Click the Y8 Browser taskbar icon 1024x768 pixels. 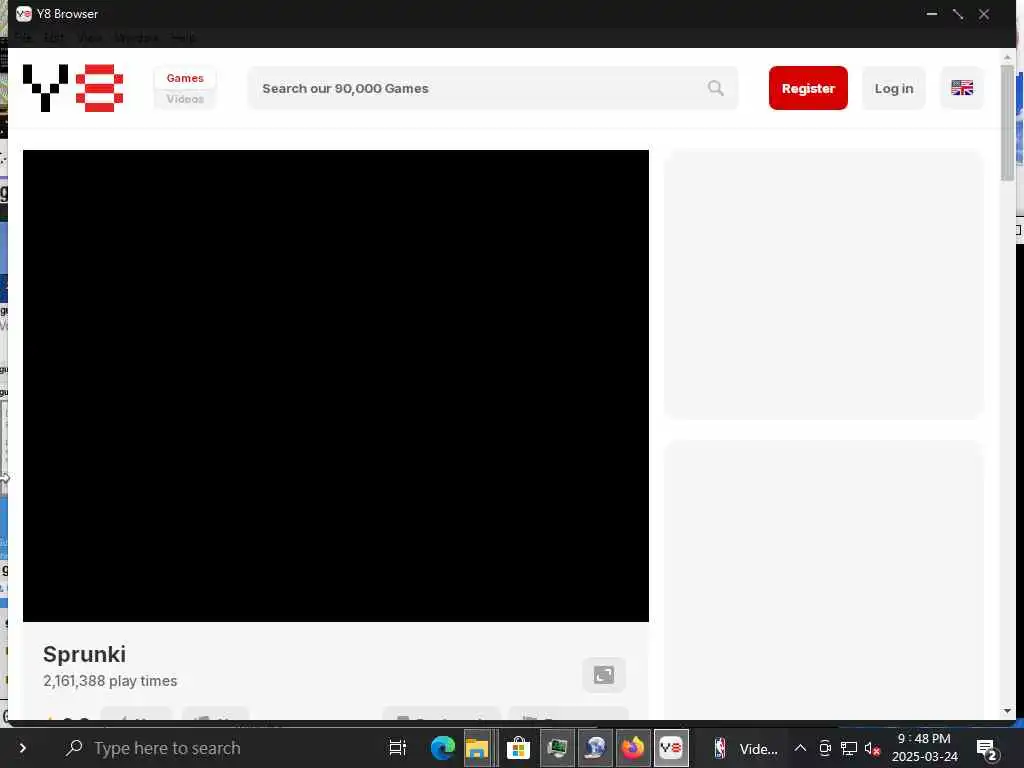(x=671, y=748)
